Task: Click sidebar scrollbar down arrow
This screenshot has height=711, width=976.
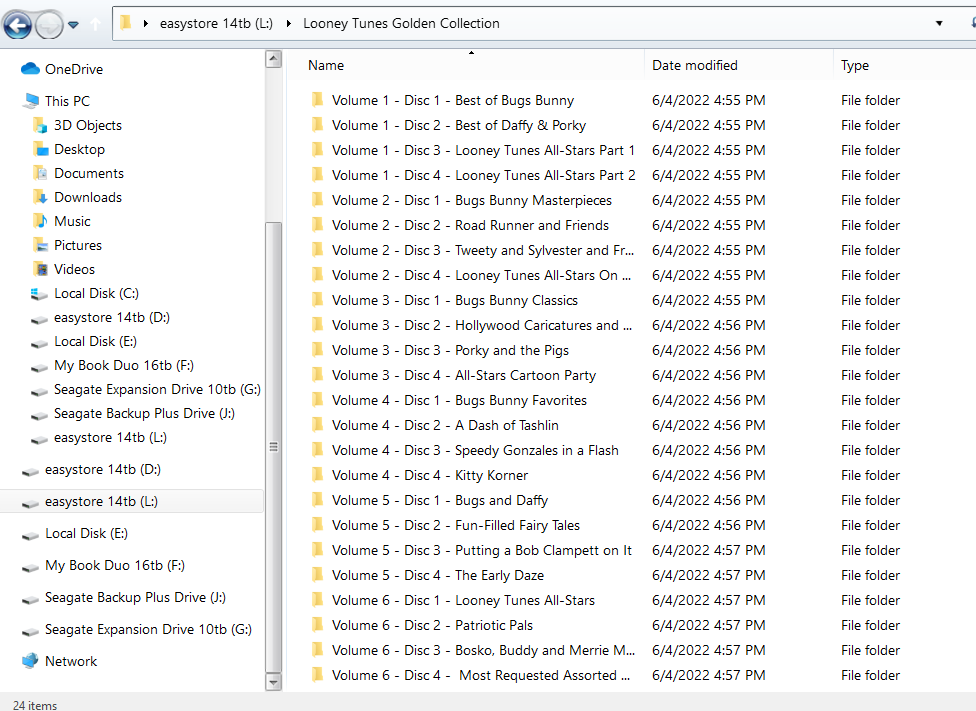Action: coord(273,682)
